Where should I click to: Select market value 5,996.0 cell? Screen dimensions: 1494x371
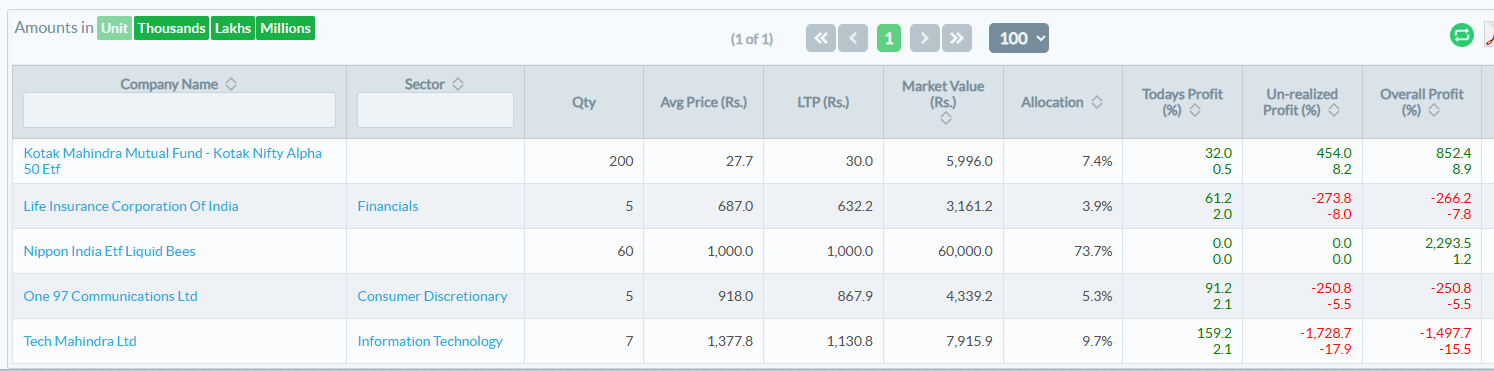pos(943,161)
